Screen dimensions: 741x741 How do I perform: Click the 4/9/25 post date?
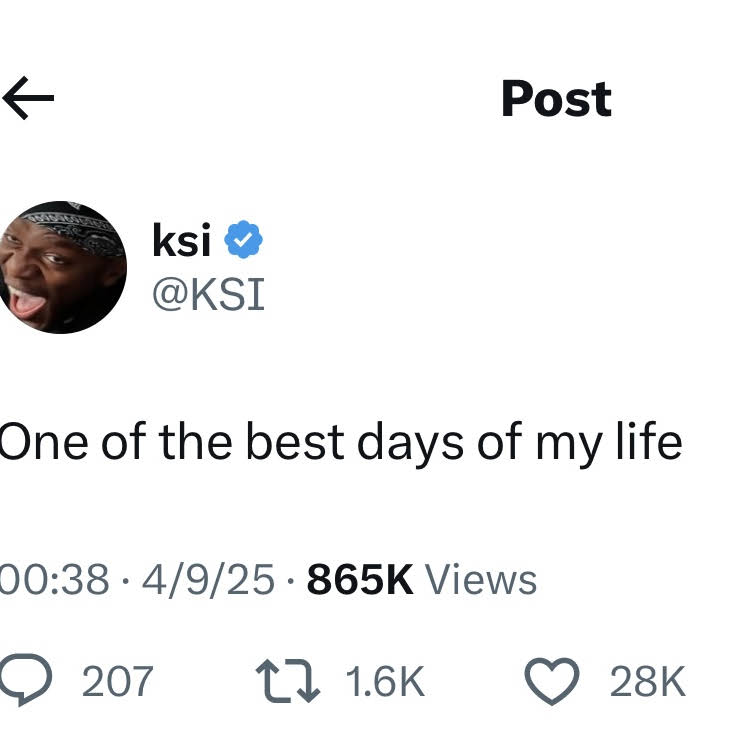coord(208,580)
